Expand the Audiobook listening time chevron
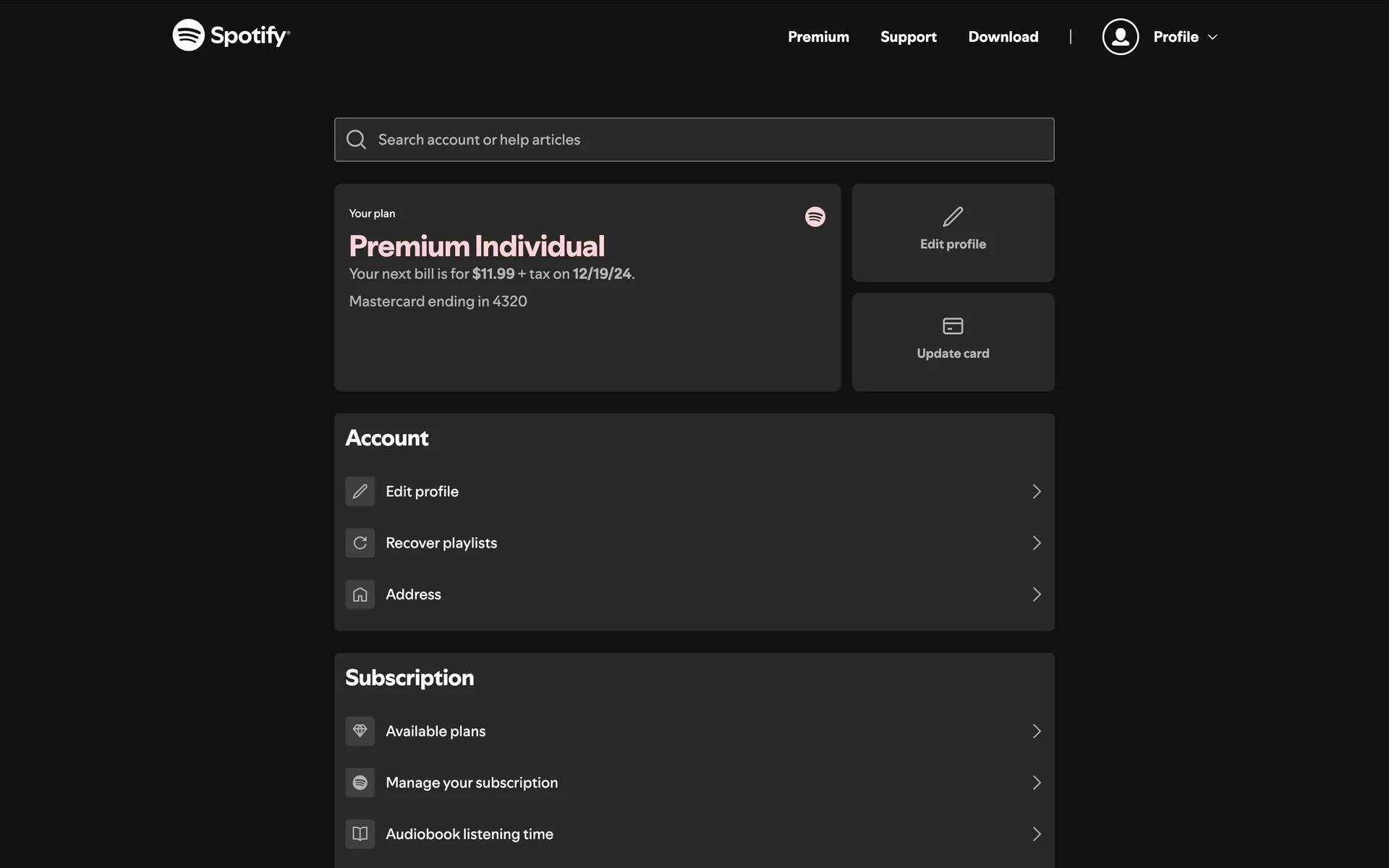Image resolution: width=1389 pixels, height=868 pixels. (x=1037, y=833)
